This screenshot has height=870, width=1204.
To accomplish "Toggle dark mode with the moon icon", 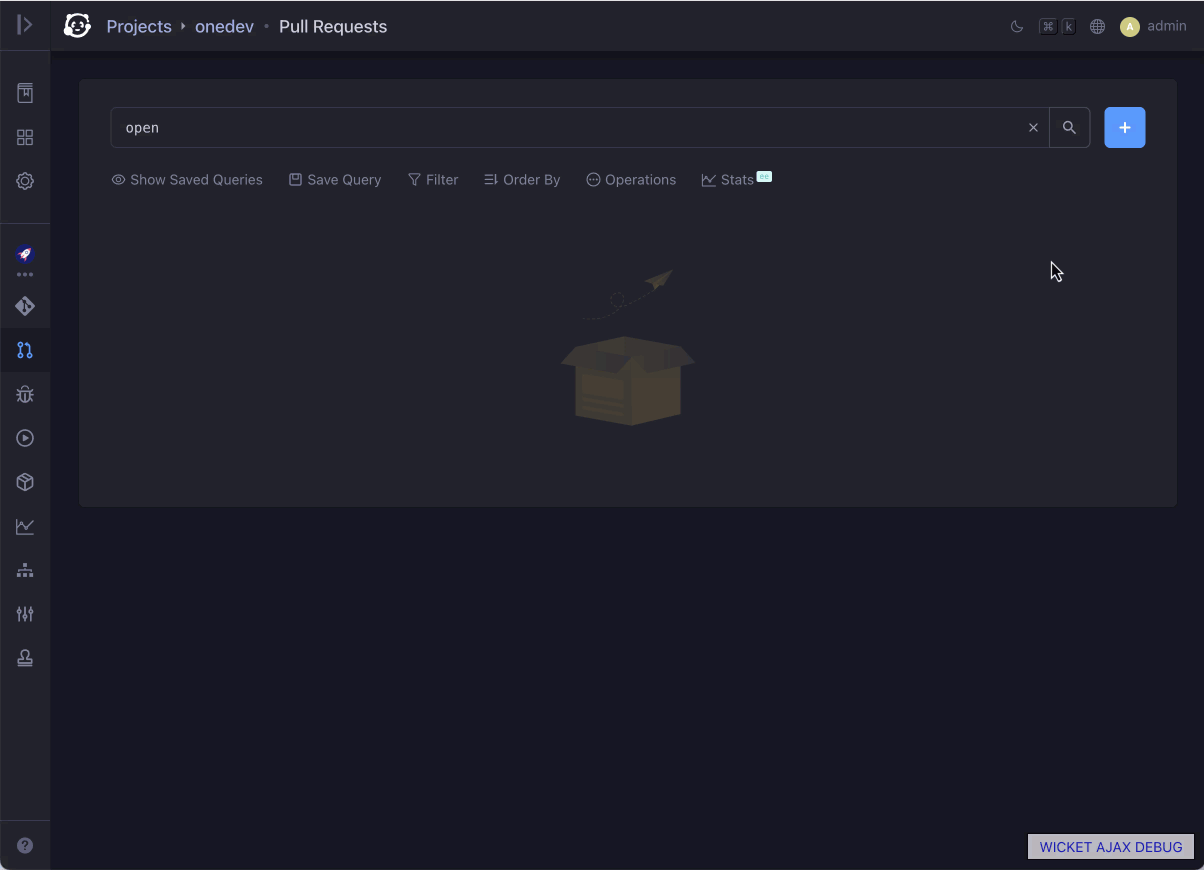I will (1016, 26).
